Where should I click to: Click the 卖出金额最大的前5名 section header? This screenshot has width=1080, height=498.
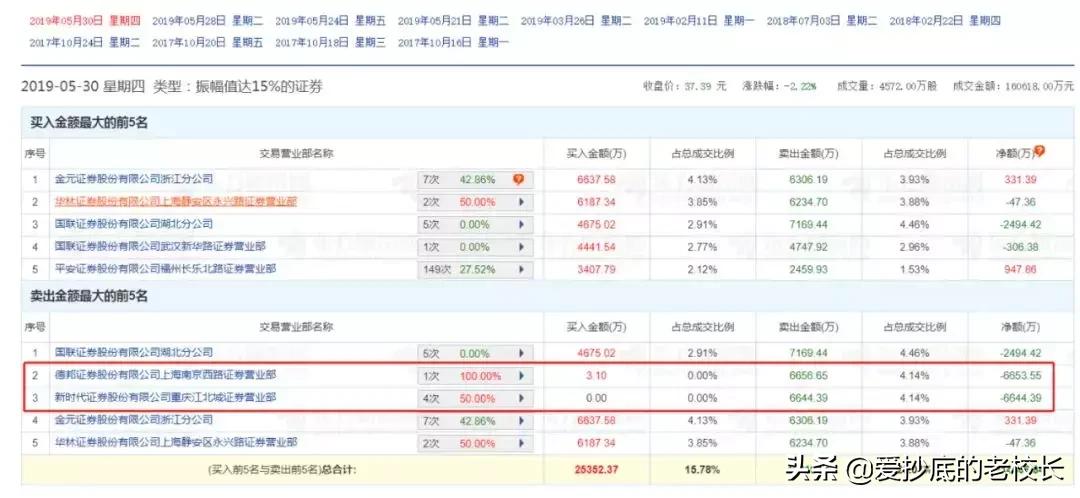point(89,296)
